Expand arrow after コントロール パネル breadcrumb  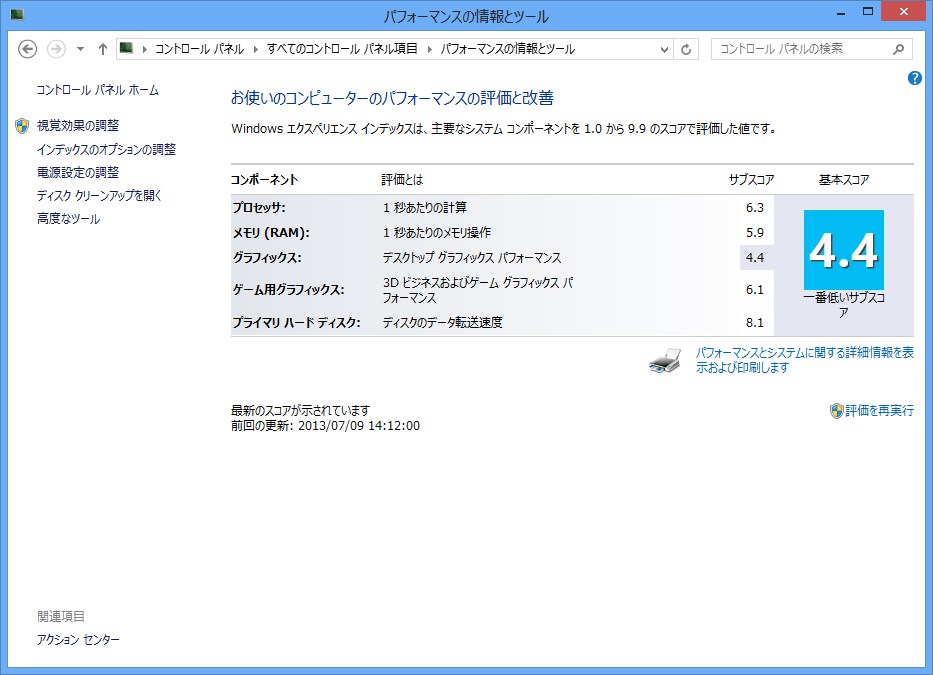[x=255, y=49]
